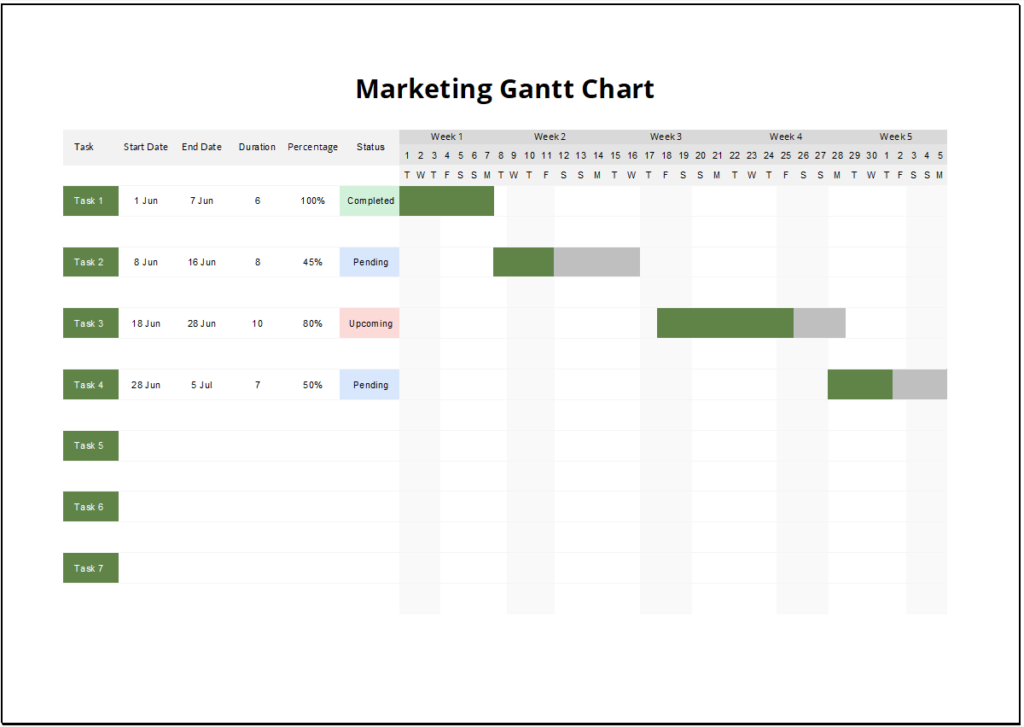Click the Pending status for Task 4
The image size is (1024, 727).
point(370,384)
